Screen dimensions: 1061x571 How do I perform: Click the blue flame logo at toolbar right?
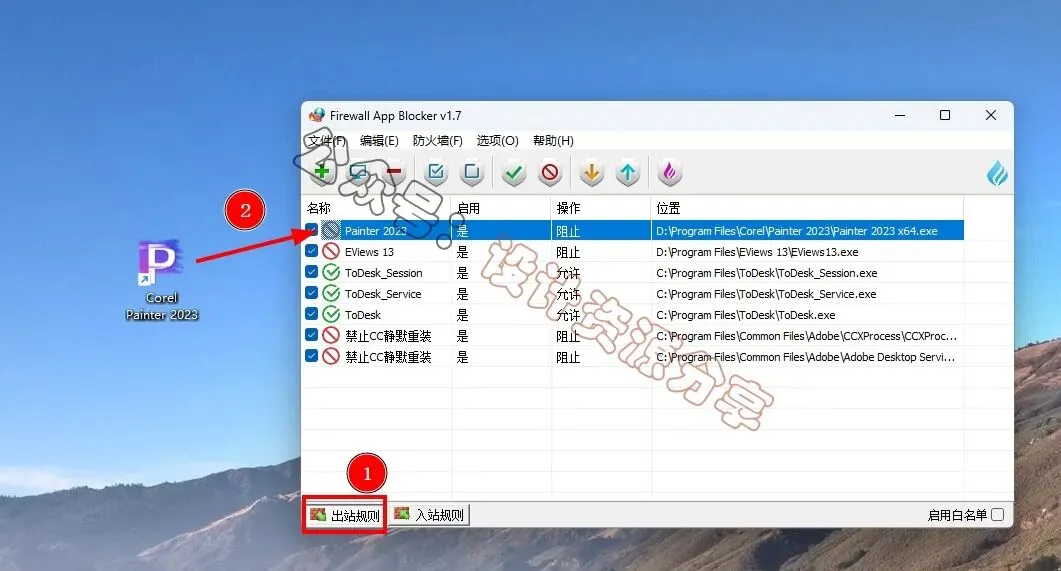(997, 174)
